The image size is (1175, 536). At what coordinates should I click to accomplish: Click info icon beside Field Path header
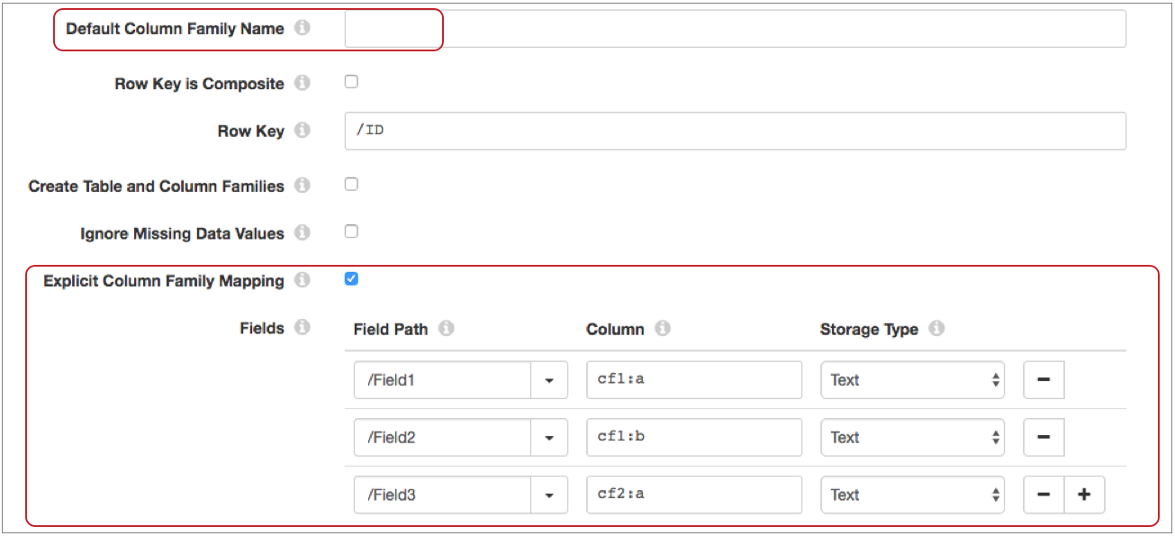click(x=446, y=328)
